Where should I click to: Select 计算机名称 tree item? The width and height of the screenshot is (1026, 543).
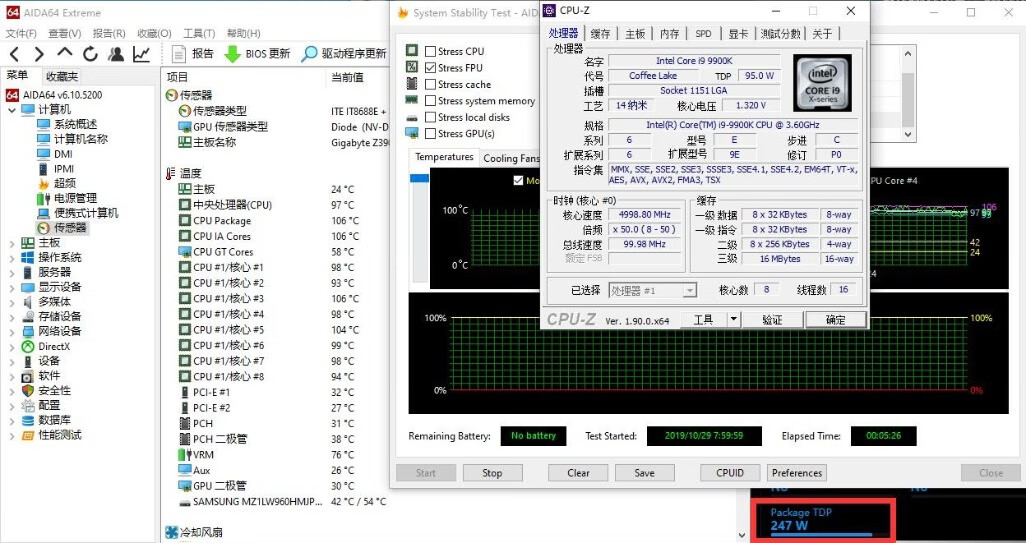72,139
